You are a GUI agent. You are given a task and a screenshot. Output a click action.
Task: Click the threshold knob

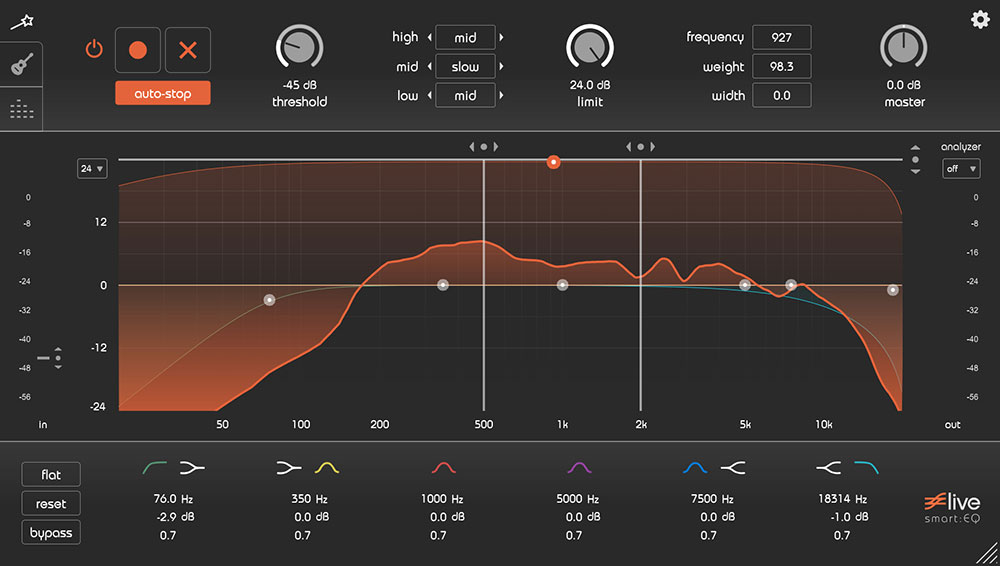coord(299,48)
